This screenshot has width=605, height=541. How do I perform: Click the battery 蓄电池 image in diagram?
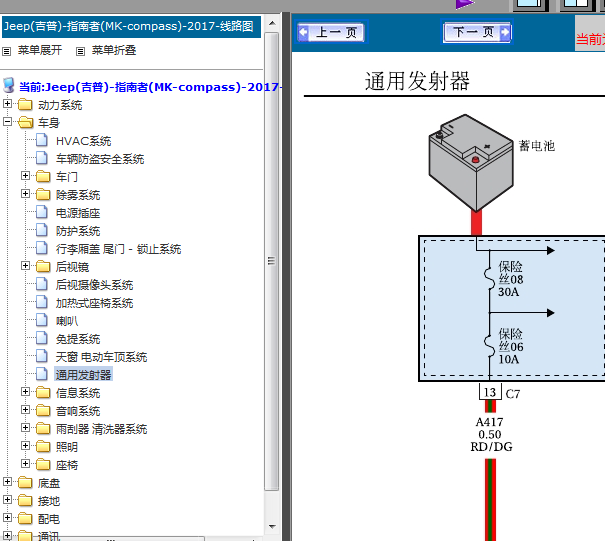(x=471, y=162)
